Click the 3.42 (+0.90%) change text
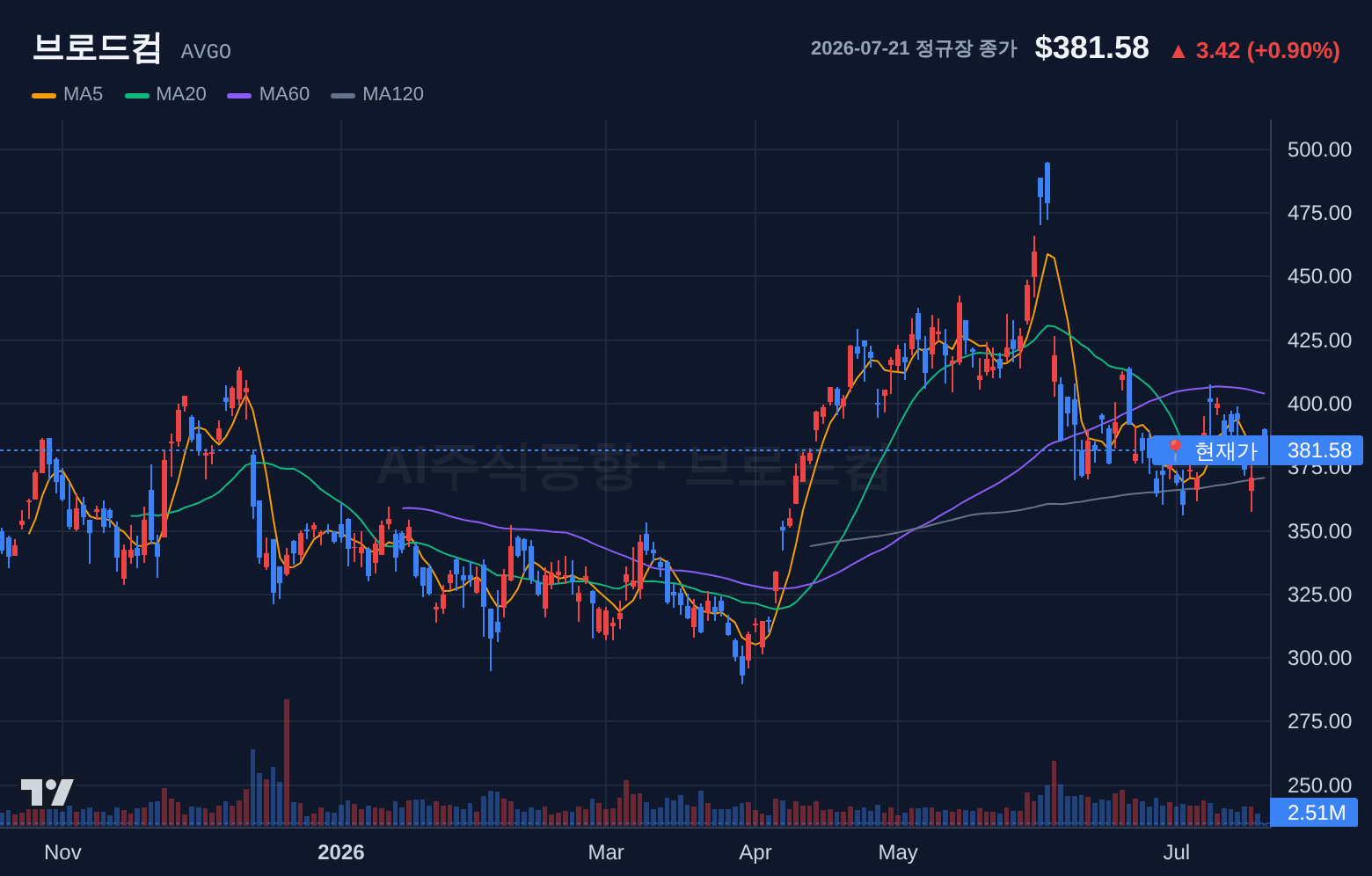 1267,50
